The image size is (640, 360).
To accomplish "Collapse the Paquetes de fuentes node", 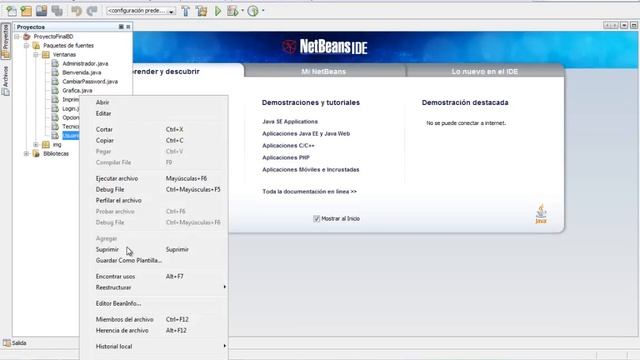I will tap(27, 45).
